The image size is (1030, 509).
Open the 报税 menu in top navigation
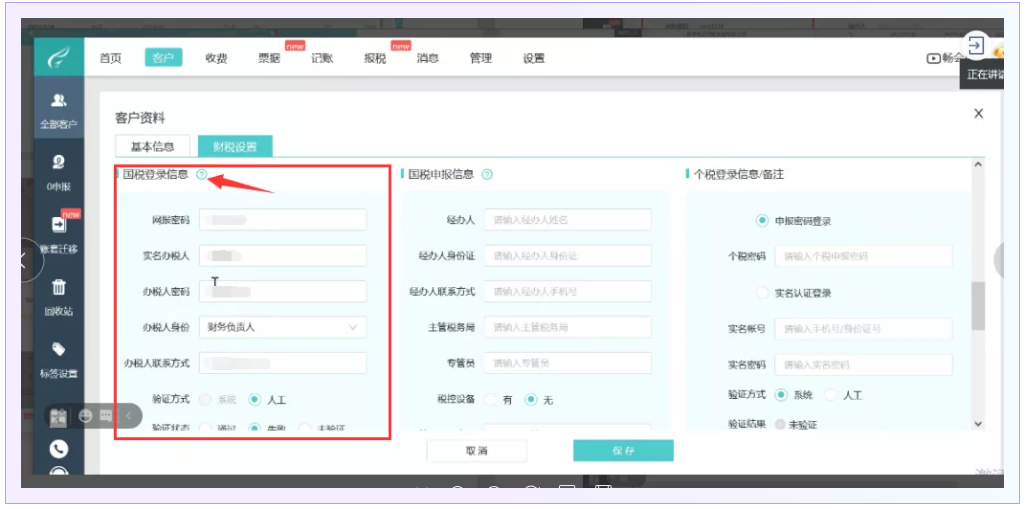[x=375, y=58]
